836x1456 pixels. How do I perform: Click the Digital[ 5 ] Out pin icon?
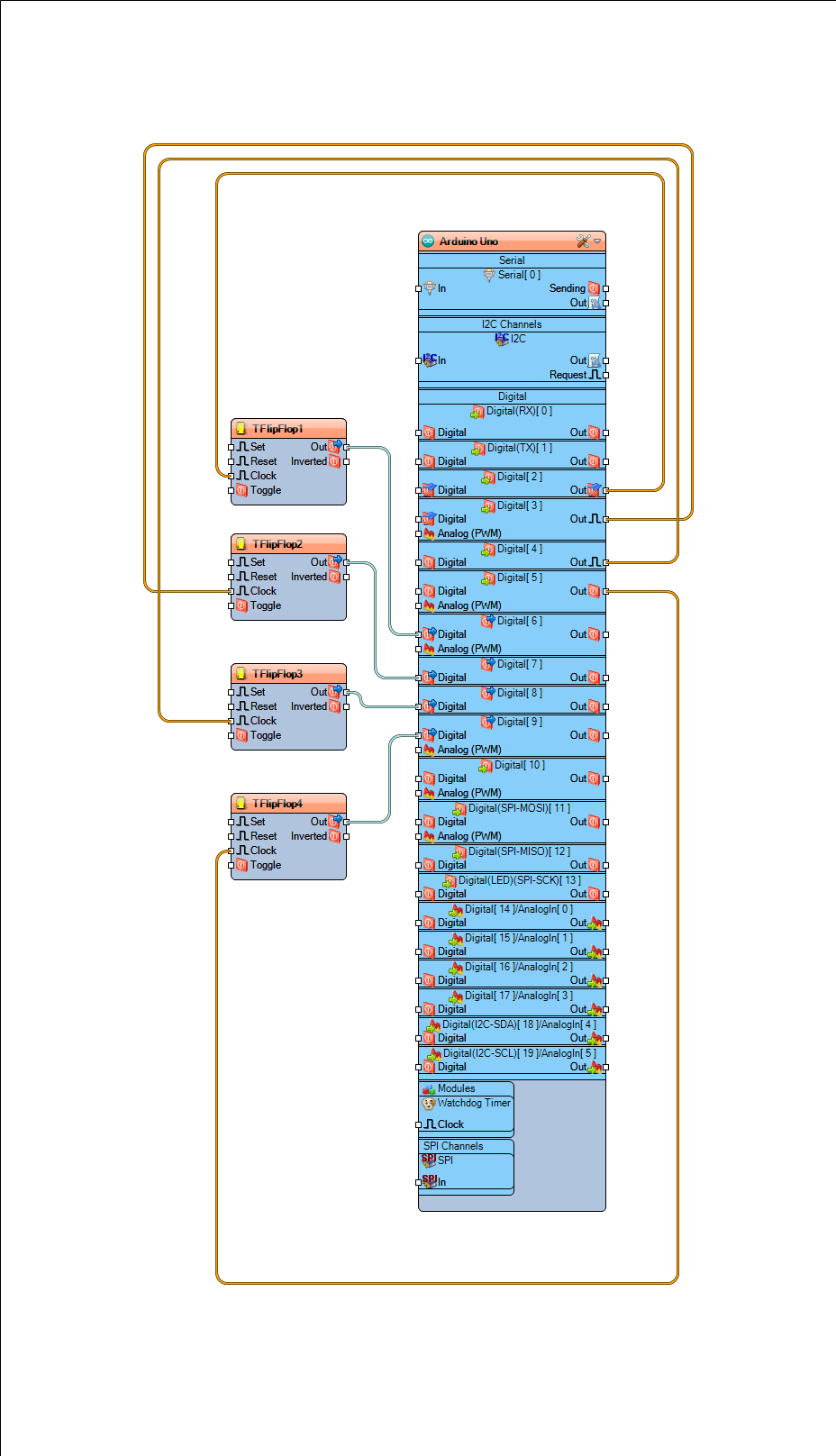click(x=594, y=591)
